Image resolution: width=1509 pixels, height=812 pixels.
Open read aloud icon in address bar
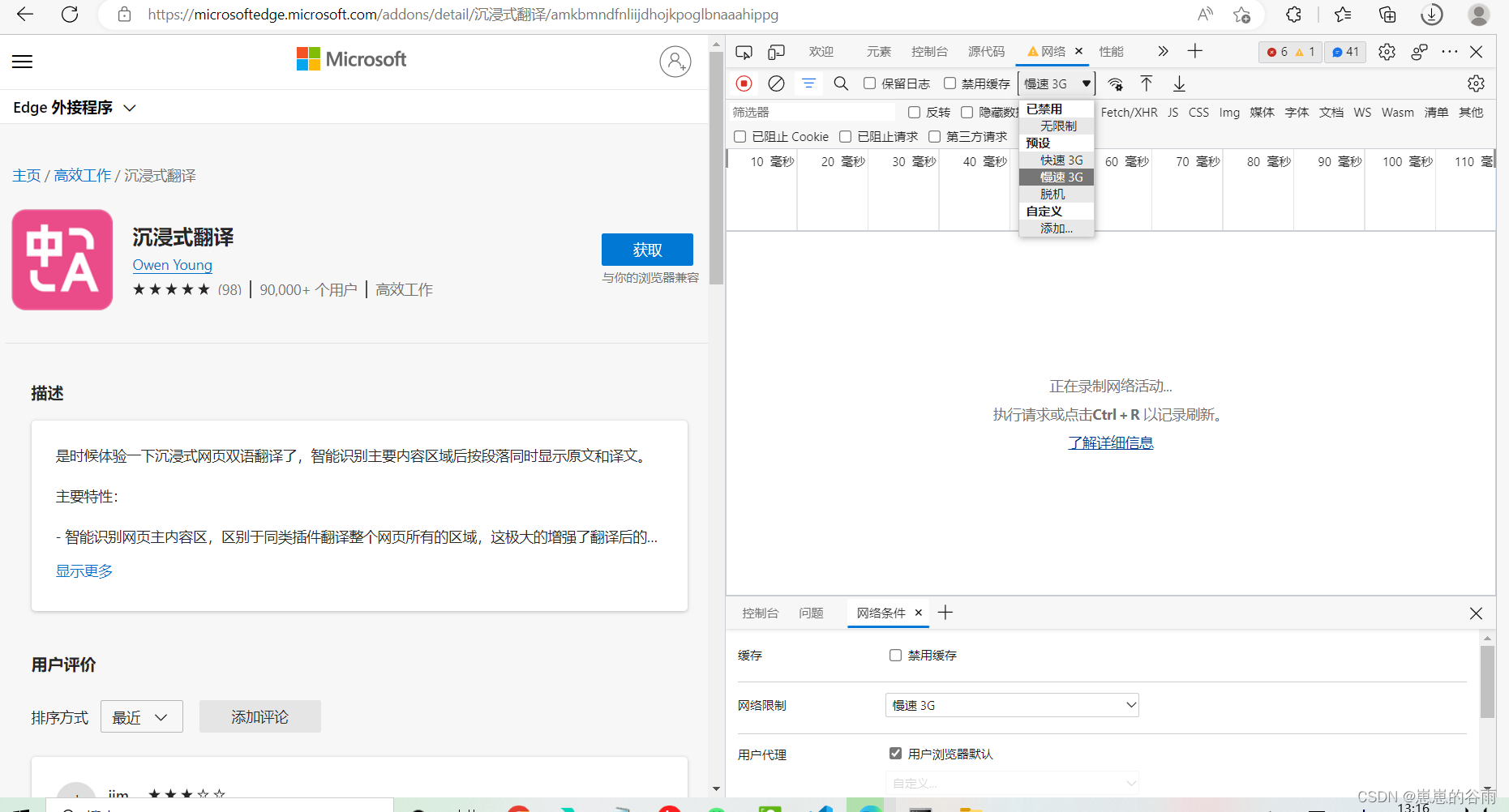pos(1206,15)
